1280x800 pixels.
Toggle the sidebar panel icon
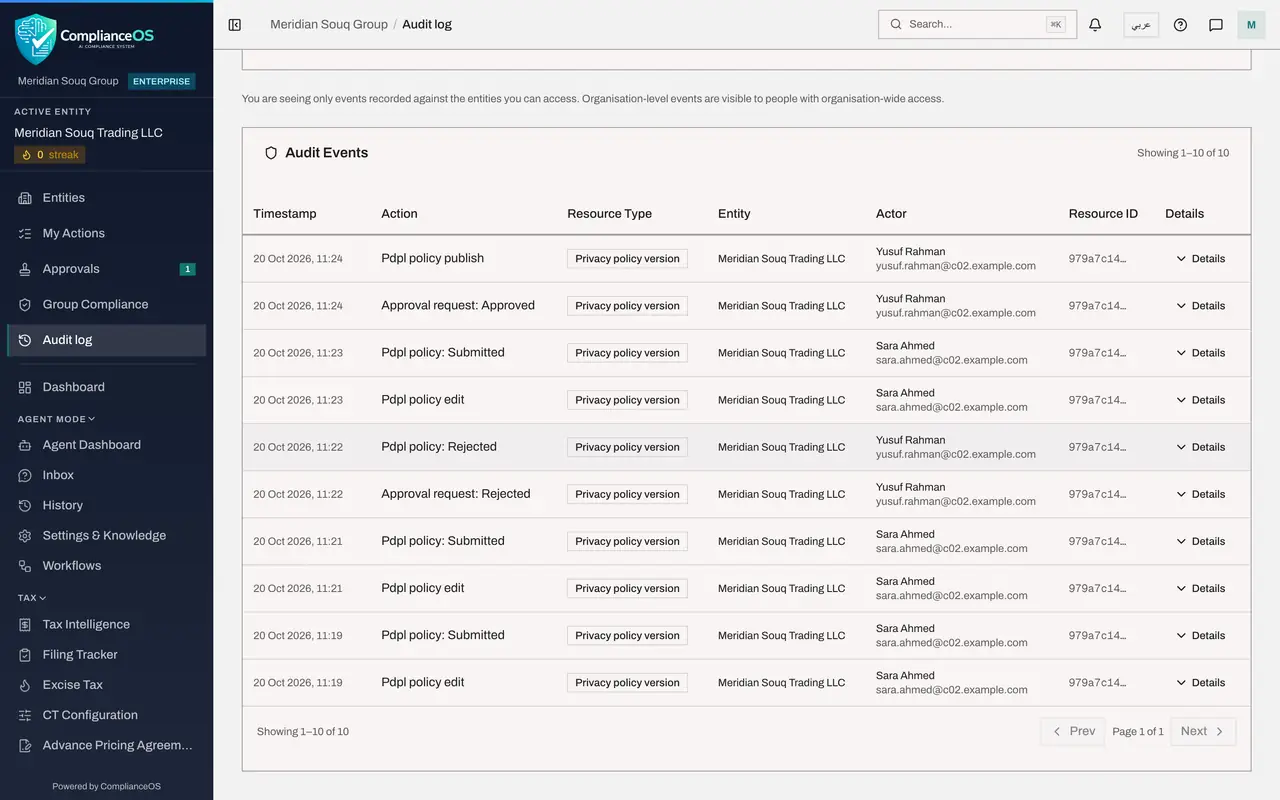[235, 25]
